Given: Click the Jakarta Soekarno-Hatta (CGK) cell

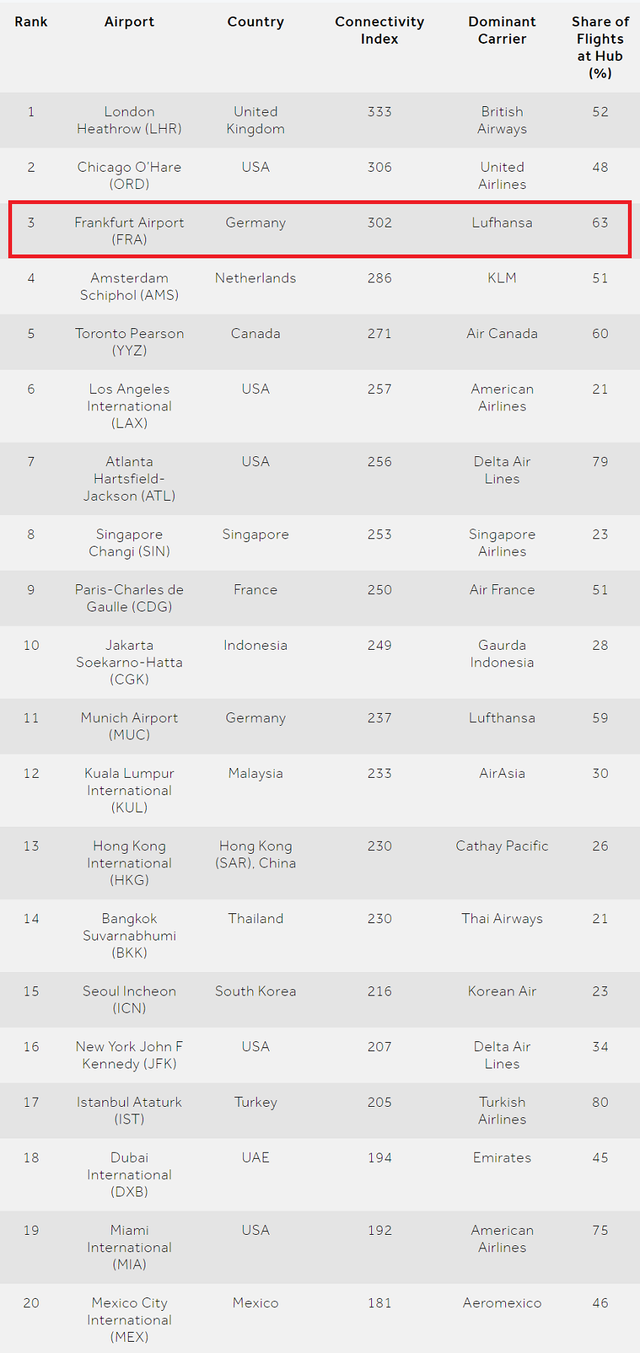Looking at the screenshot, I should tap(129, 662).
